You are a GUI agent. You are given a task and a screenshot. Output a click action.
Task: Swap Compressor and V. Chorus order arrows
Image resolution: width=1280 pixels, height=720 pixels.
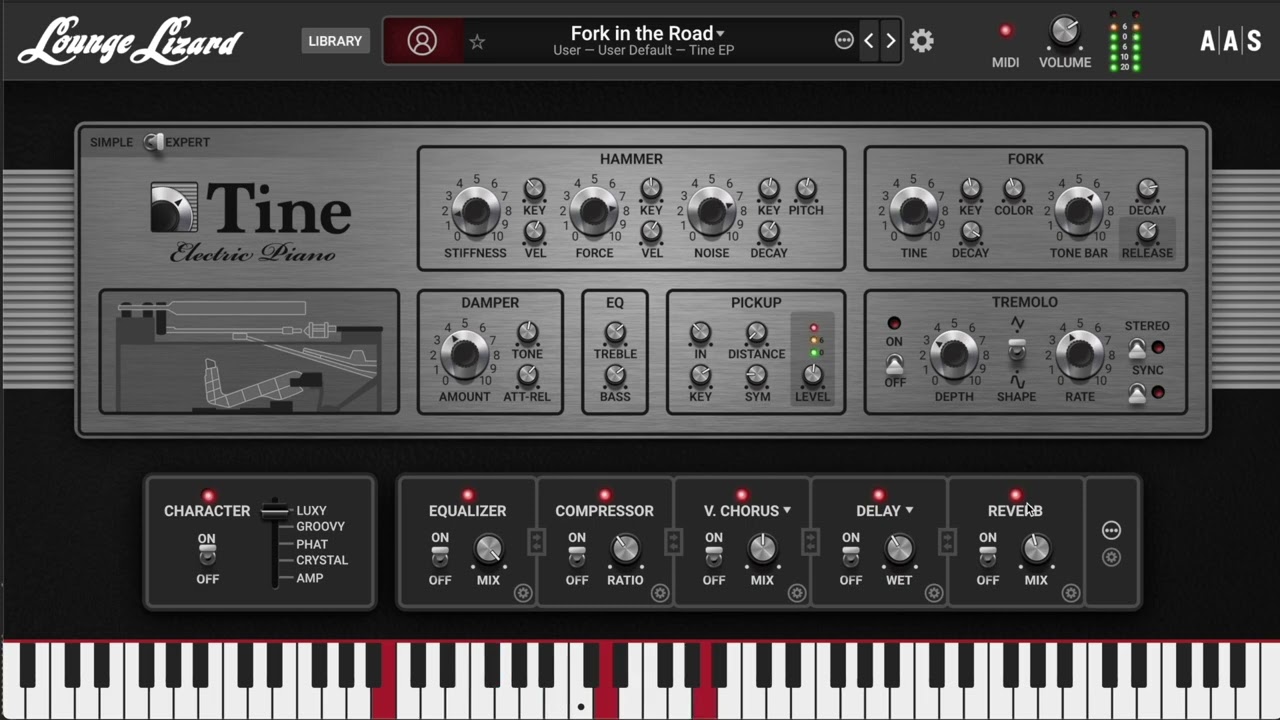[674, 542]
